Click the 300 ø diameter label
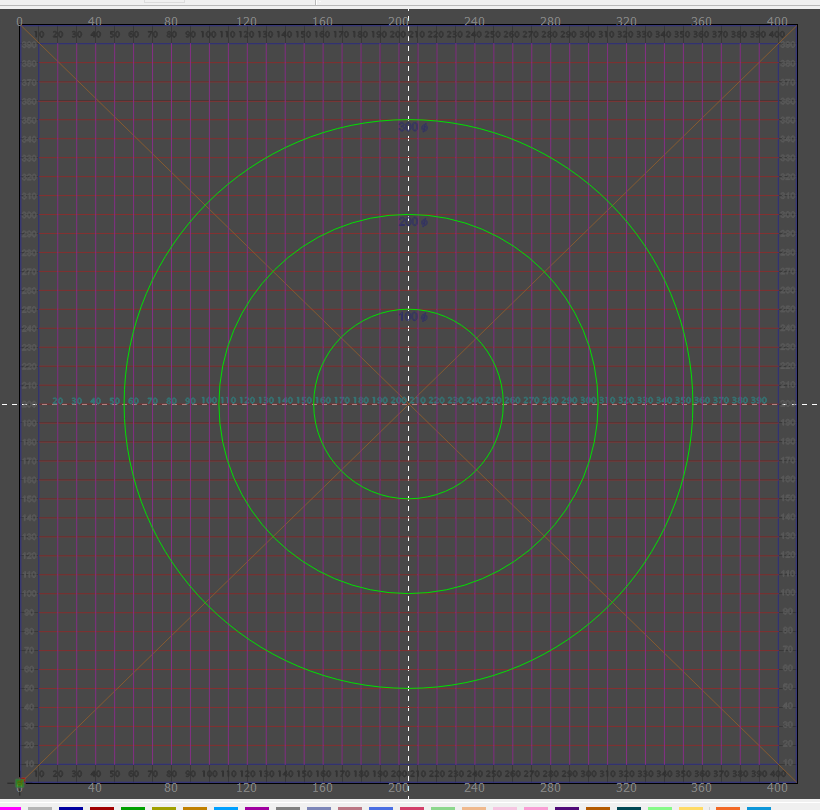The width and height of the screenshot is (820, 810). pos(413,128)
